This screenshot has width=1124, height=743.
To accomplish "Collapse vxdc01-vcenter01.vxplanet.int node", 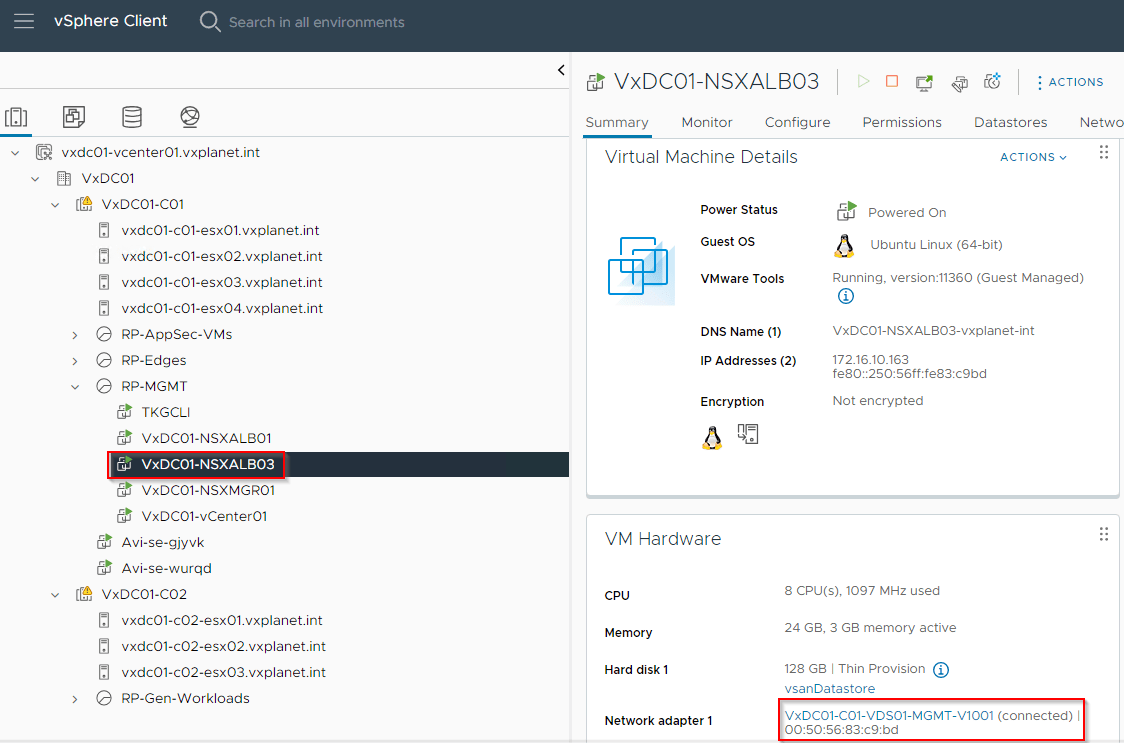I will tap(15, 153).
